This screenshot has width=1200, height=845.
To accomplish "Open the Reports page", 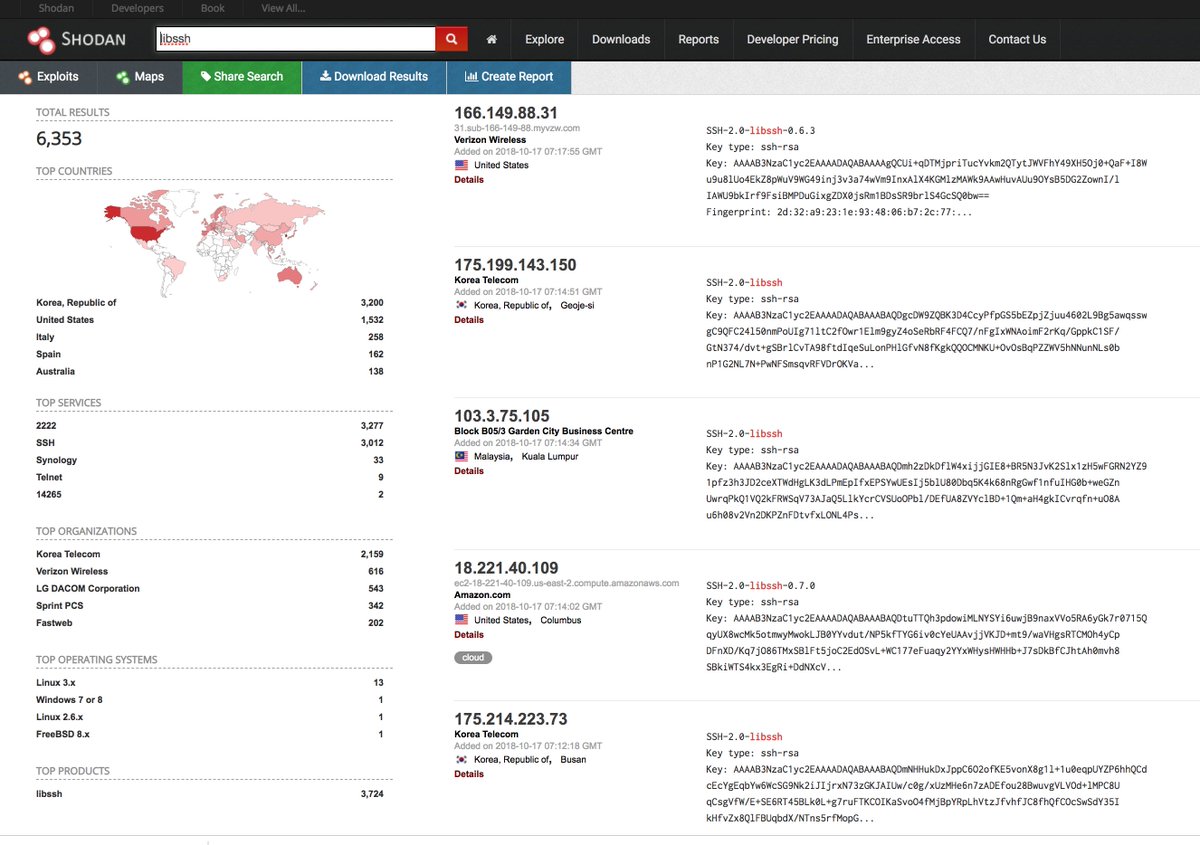I will coord(698,40).
